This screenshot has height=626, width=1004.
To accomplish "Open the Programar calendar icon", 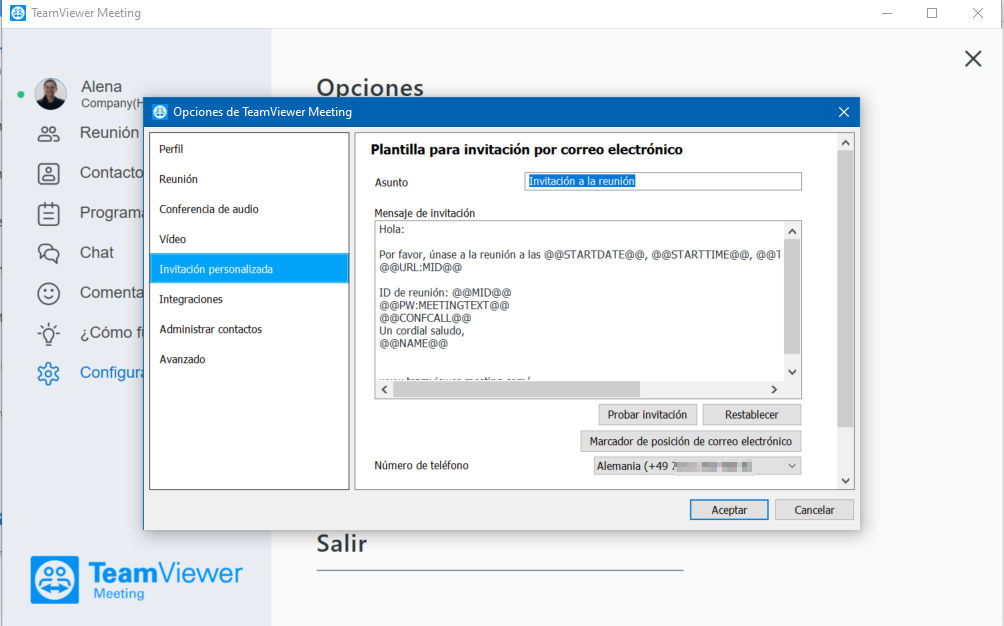I will click(49, 214).
